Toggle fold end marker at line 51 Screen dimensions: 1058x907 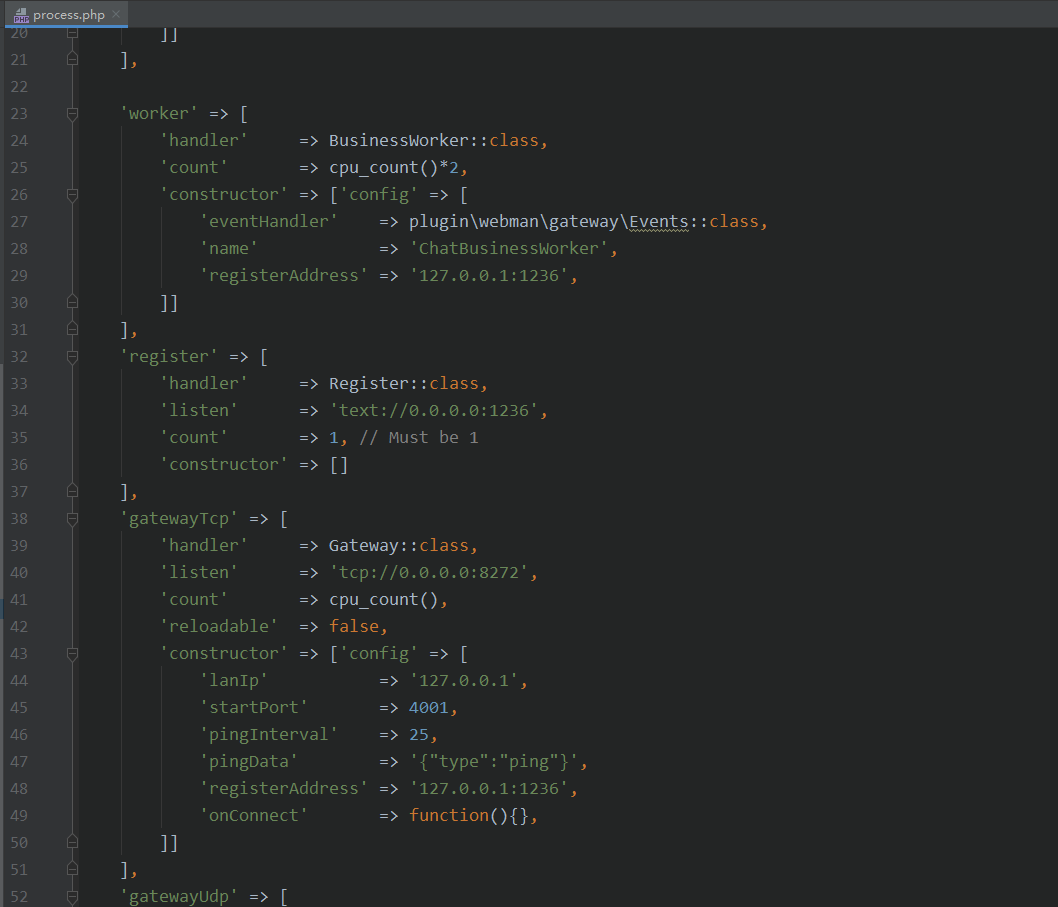pos(72,869)
